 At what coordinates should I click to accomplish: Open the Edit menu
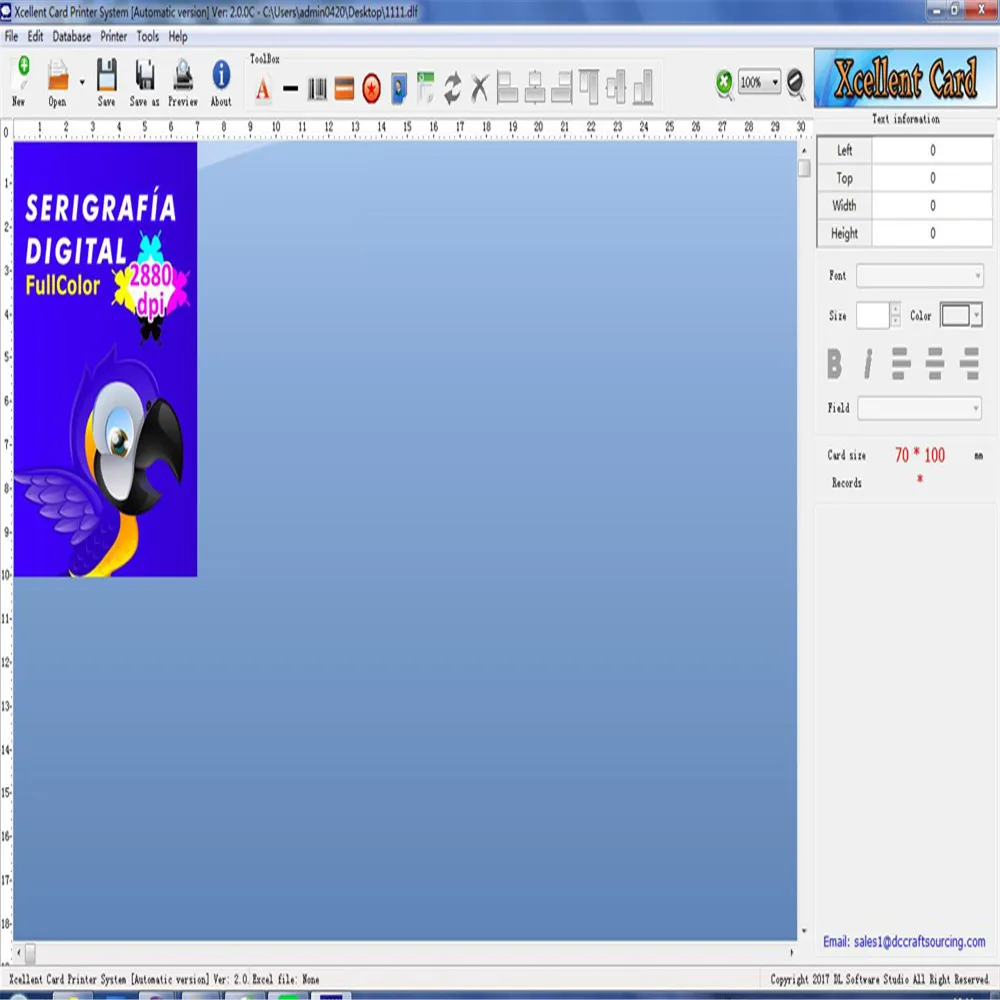[35, 36]
